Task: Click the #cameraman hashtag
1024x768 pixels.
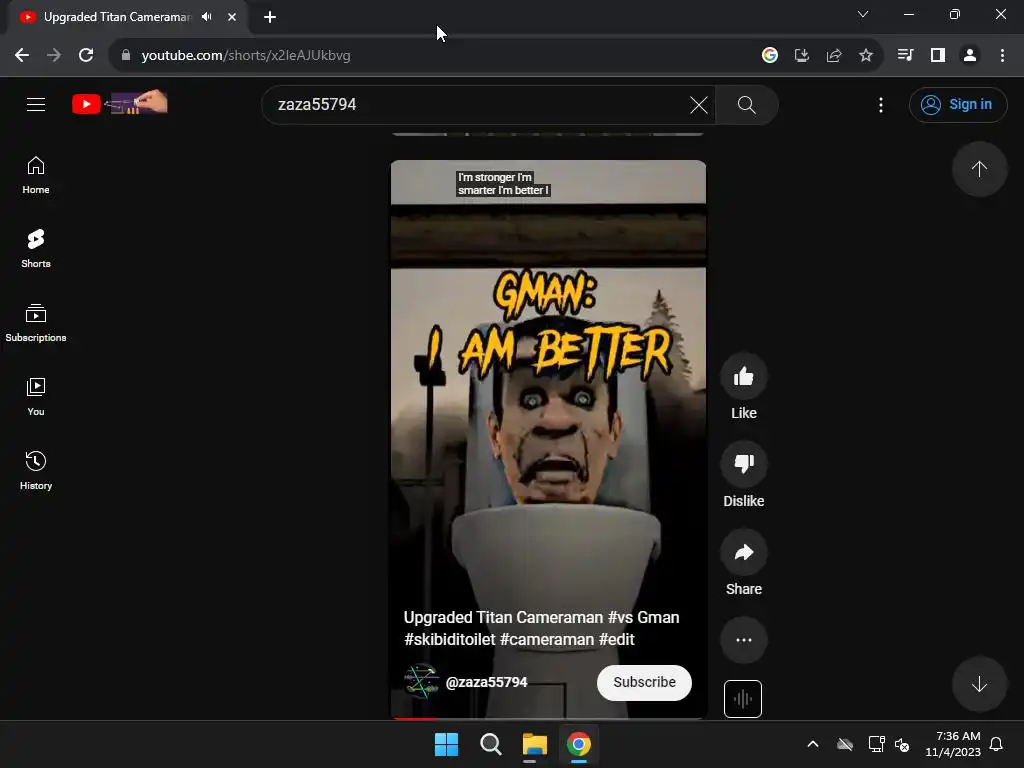Action: pos(547,639)
